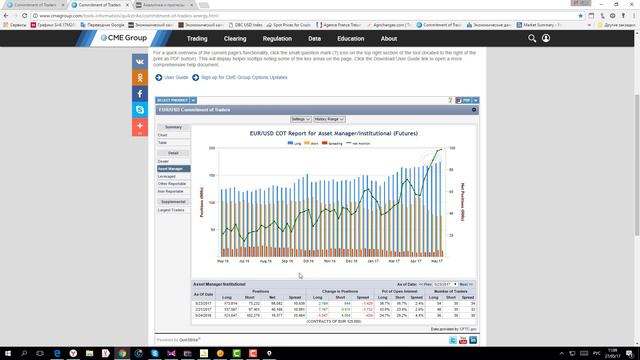Toggle Spreading series in chart legend

332,143
